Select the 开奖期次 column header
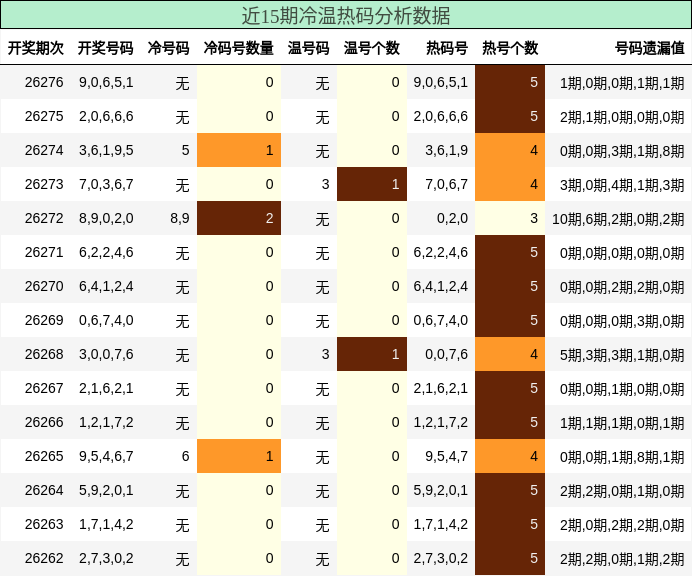 point(36,48)
